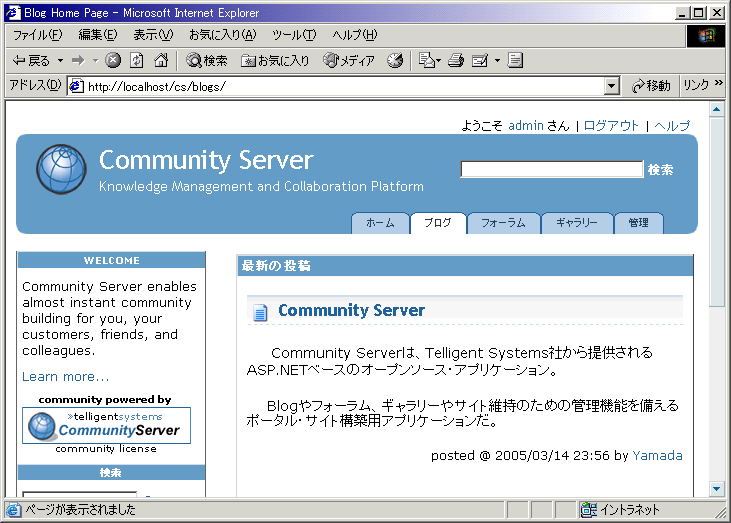The width and height of the screenshot is (731, 523).
Task: Click the Internet Explorer title bar icon
Action: coord(13,13)
